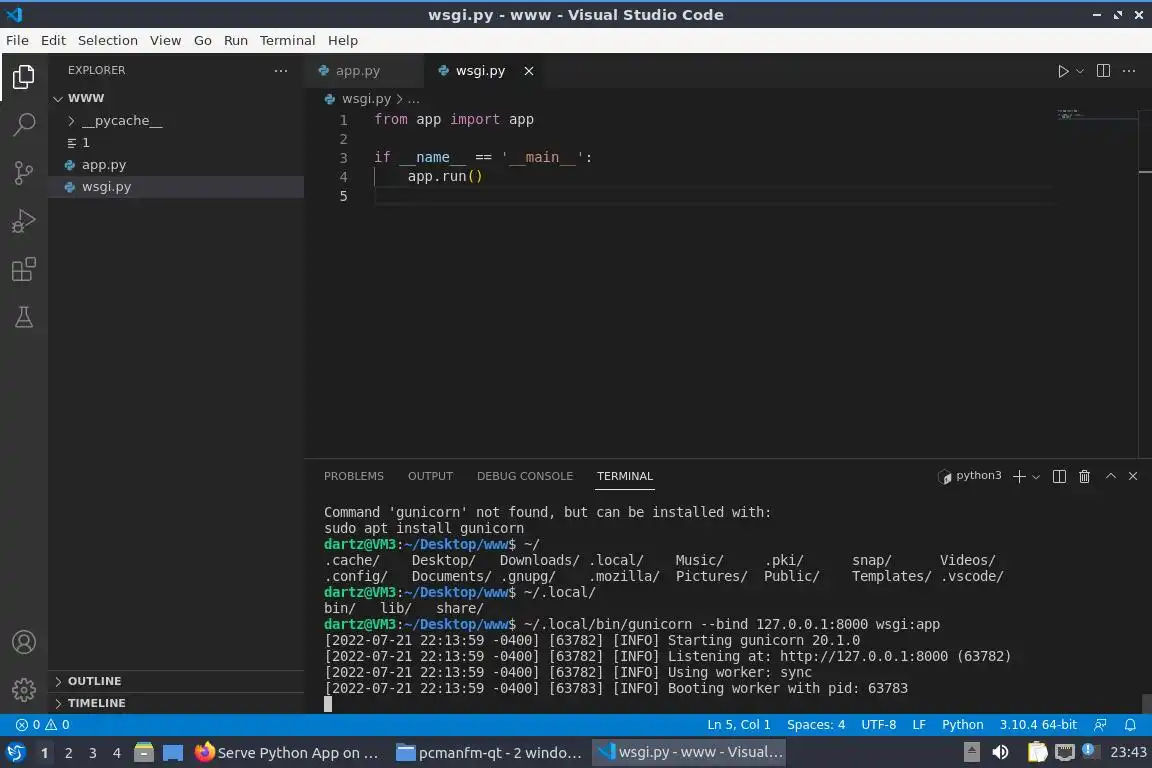This screenshot has width=1152, height=768.
Task: Open the Search view in activity bar
Action: point(24,124)
